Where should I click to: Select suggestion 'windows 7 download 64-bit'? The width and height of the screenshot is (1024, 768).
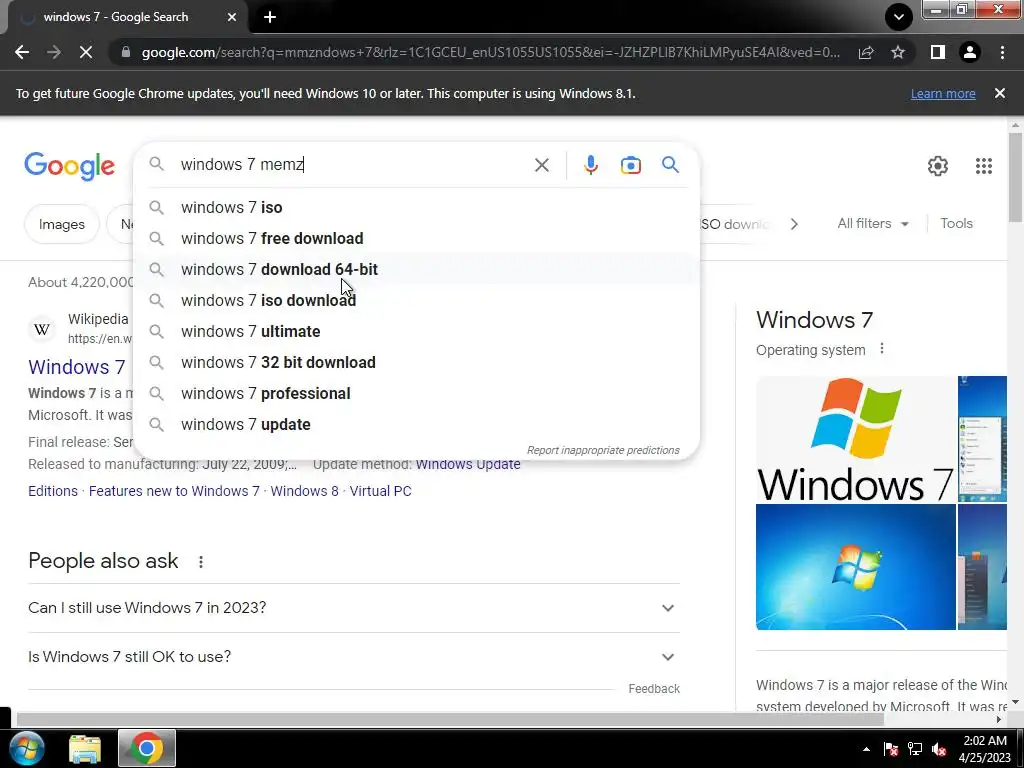pyautogui.click(x=416, y=269)
